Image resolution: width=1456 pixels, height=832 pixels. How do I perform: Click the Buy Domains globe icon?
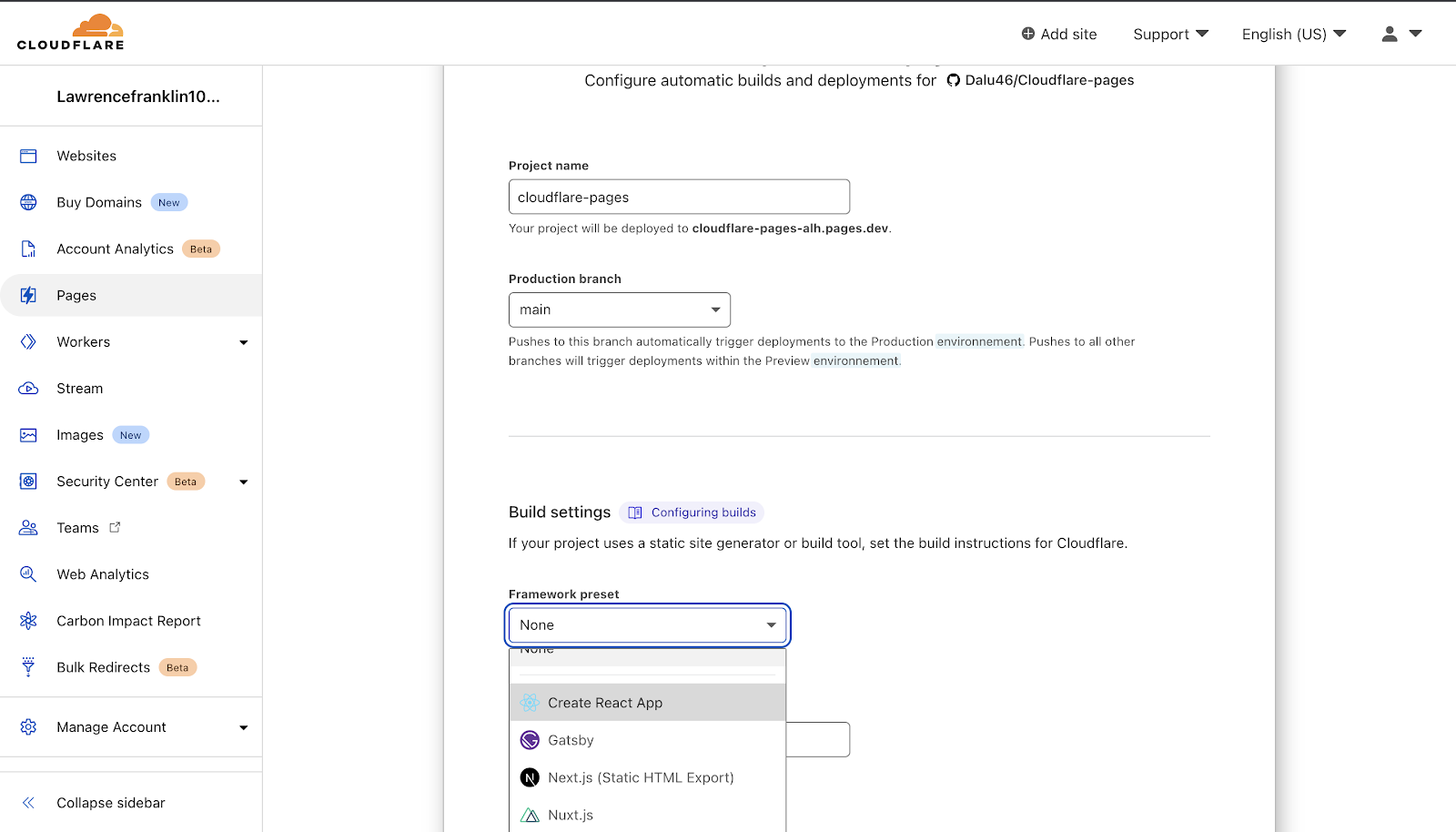click(x=28, y=202)
